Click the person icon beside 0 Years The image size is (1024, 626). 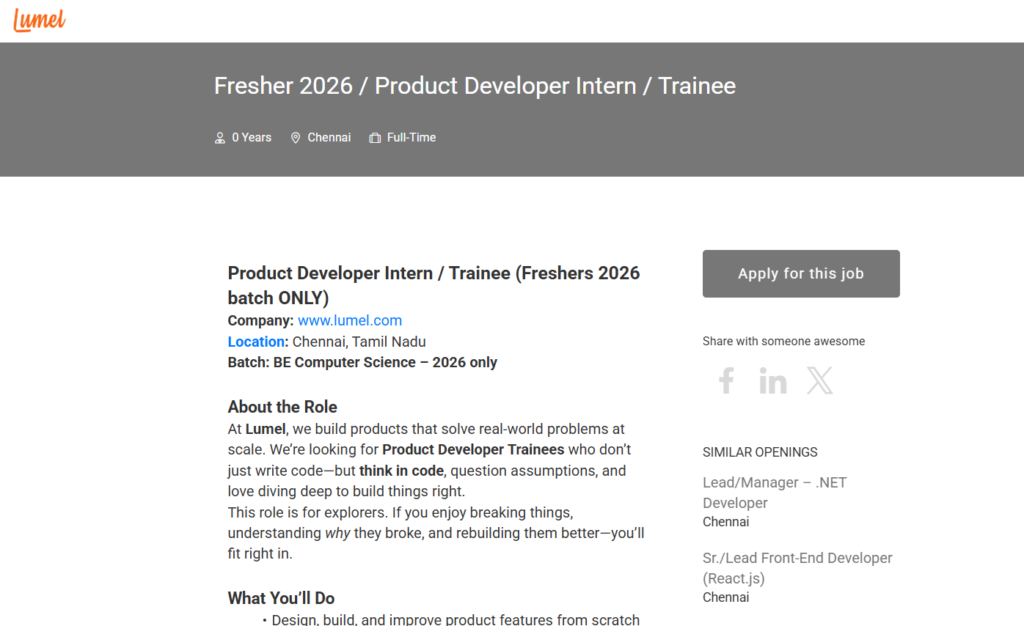coord(220,137)
